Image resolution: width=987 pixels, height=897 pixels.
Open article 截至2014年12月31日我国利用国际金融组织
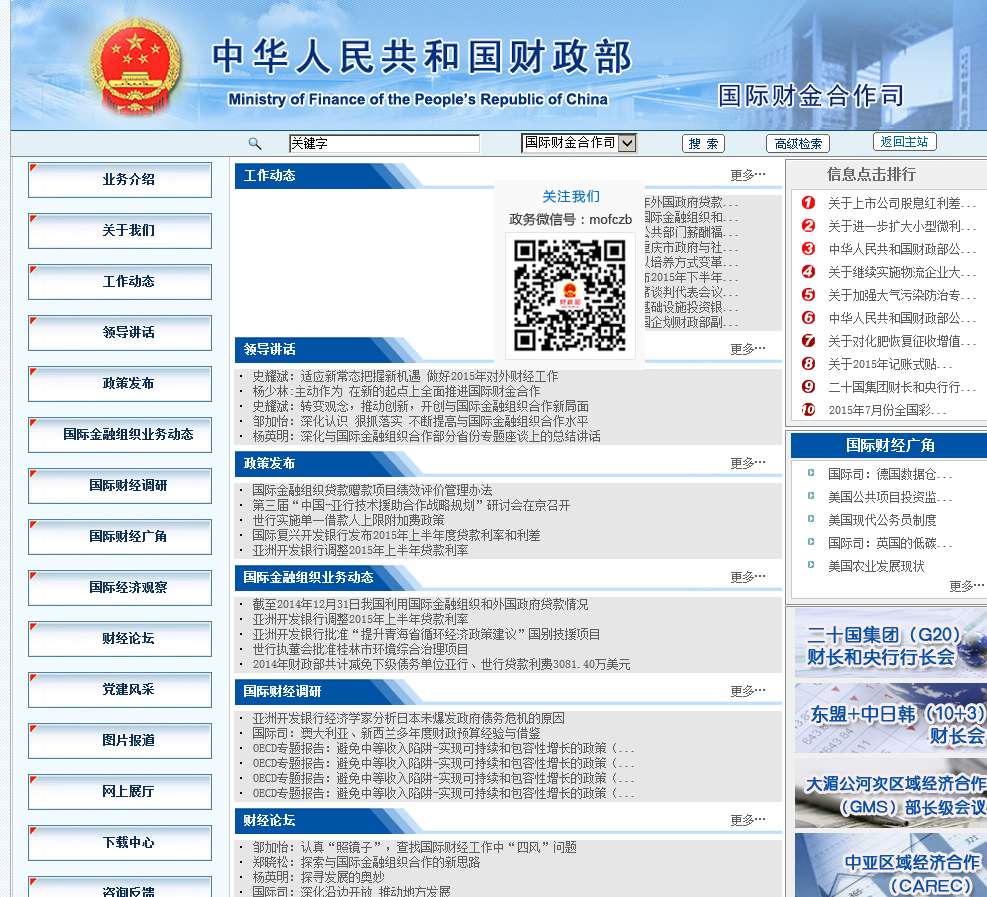coord(420,604)
